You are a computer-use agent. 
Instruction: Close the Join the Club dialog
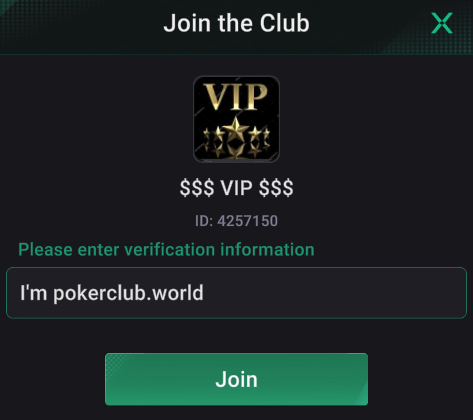tap(442, 23)
